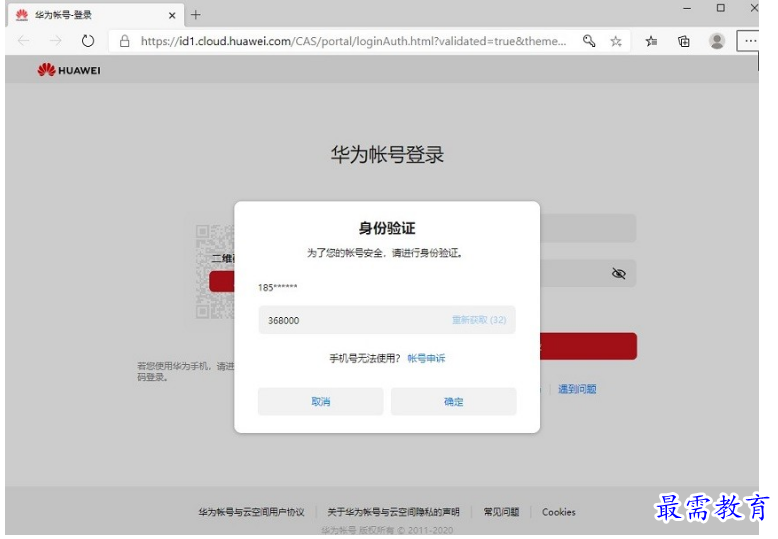The height and width of the screenshot is (539, 778).
Task: Click the 身份验证 dialog title
Action: pyautogui.click(x=387, y=228)
